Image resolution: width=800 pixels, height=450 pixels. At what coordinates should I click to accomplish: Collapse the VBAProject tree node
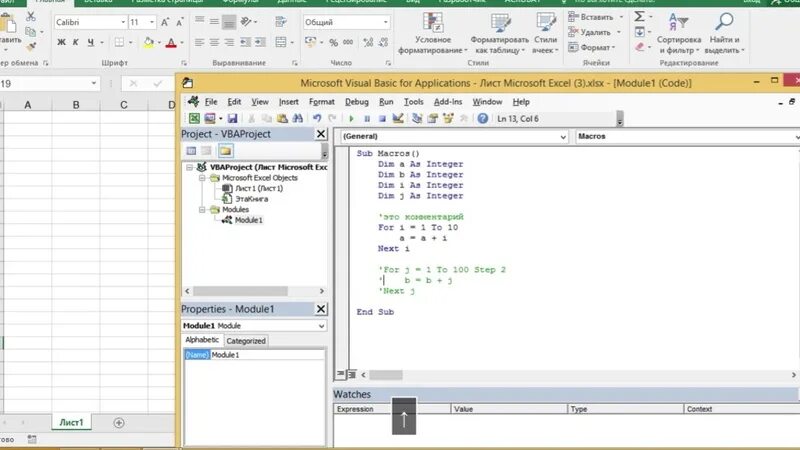tap(189, 167)
